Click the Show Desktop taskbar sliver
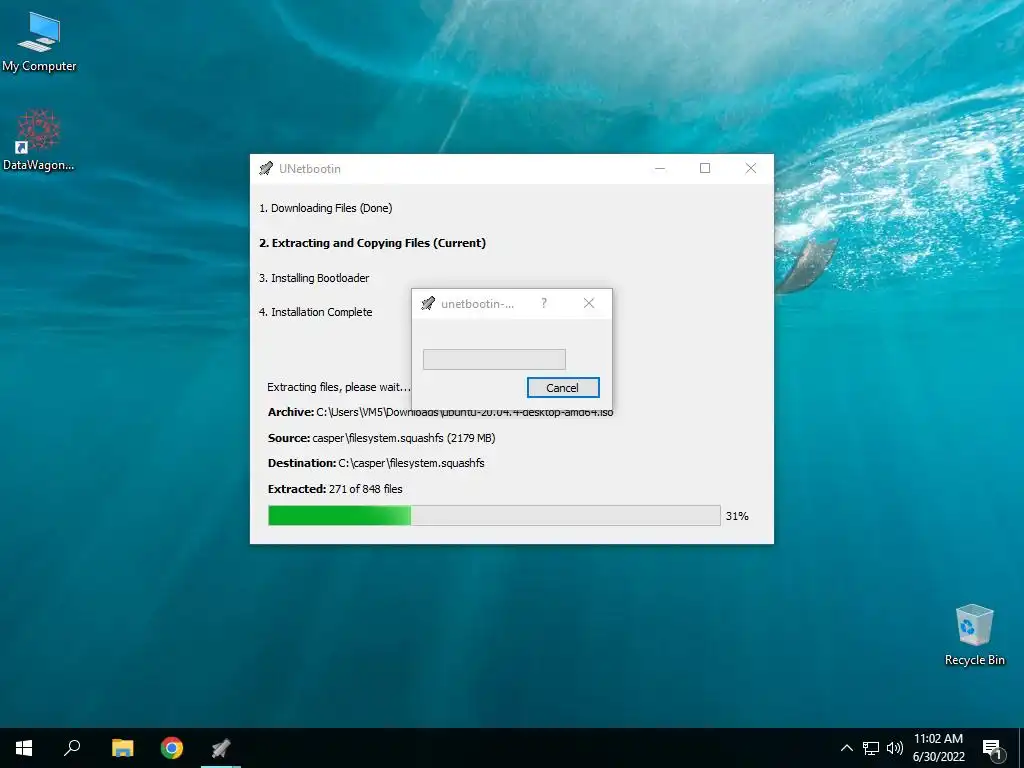This screenshot has height=768, width=1024. click(1021, 748)
